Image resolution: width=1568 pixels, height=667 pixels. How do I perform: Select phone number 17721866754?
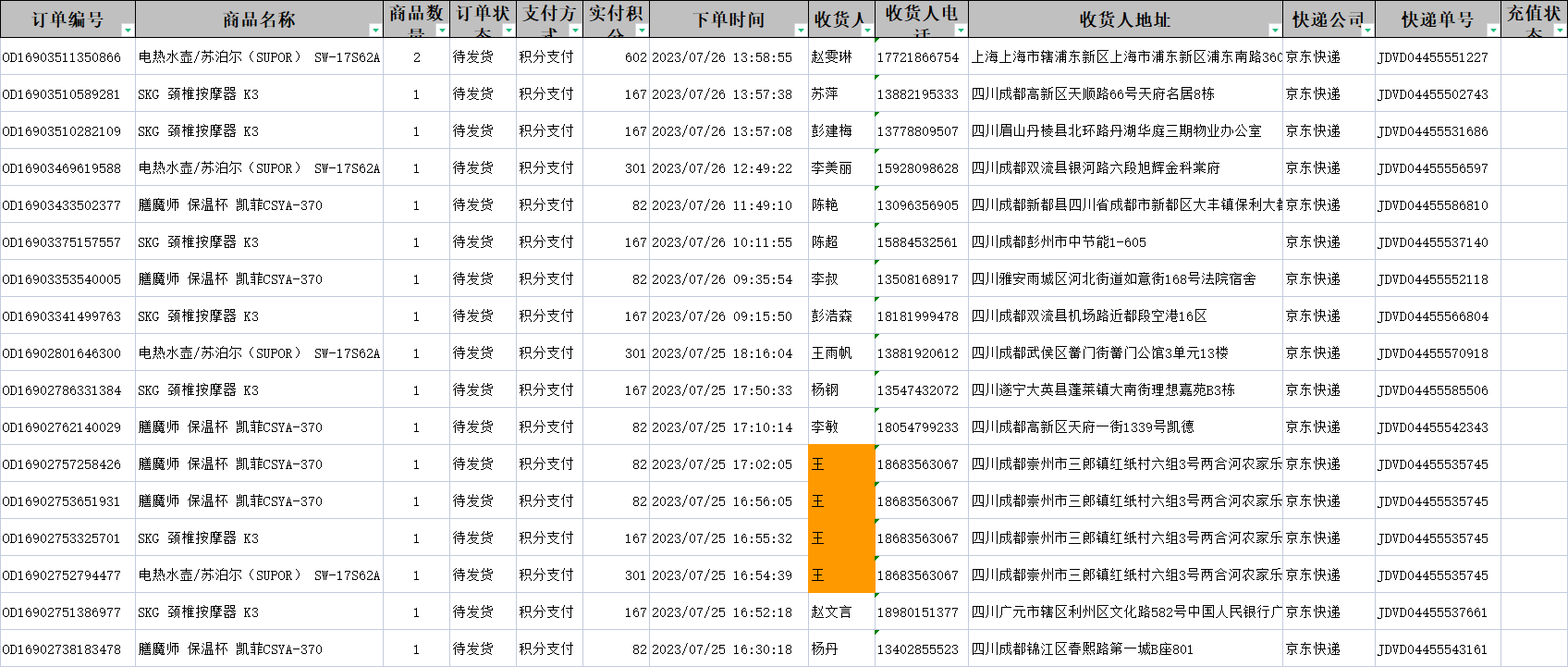[x=918, y=57]
